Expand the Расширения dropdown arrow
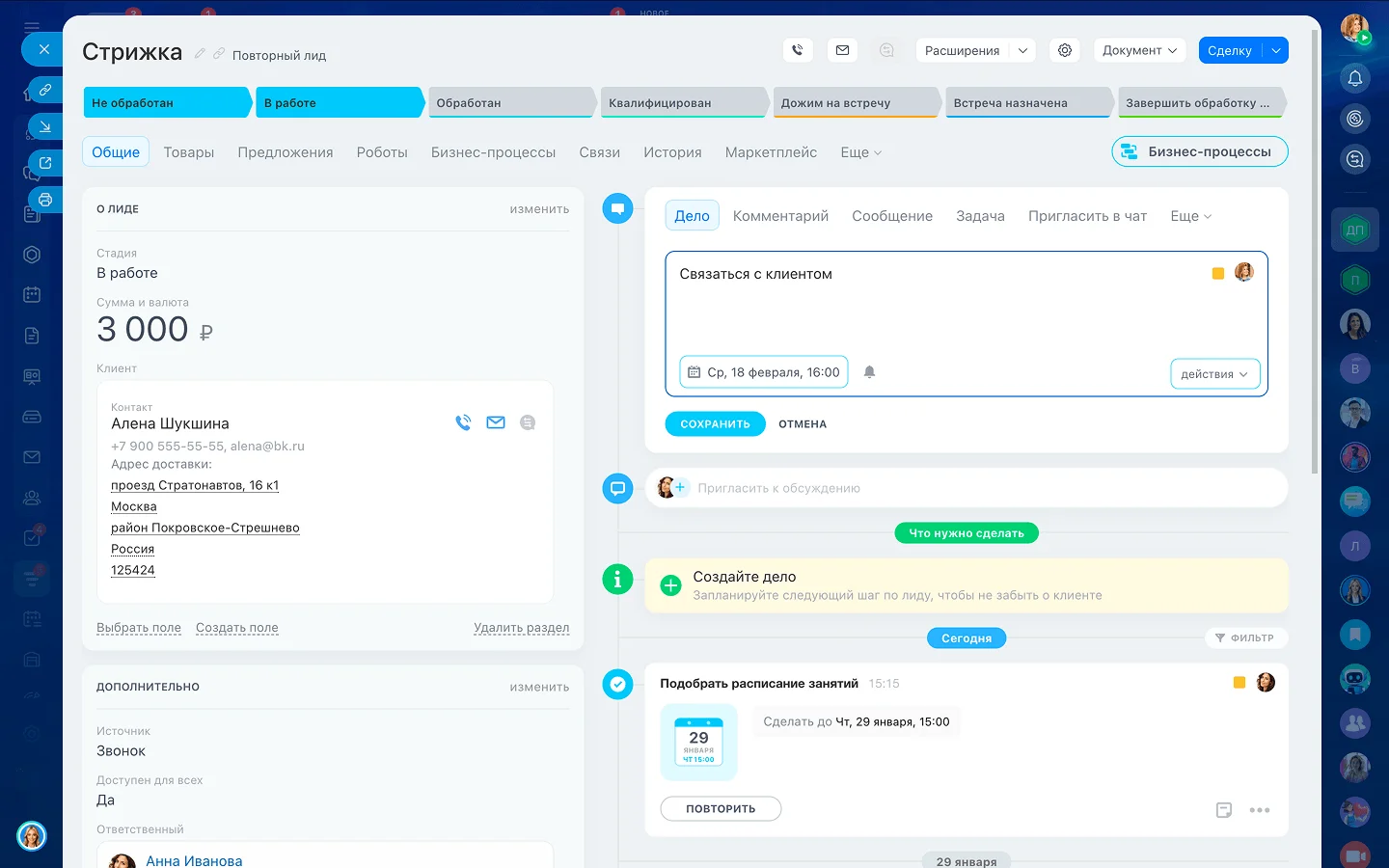This screenshot has width=1389, height=868. [1022, 50]
